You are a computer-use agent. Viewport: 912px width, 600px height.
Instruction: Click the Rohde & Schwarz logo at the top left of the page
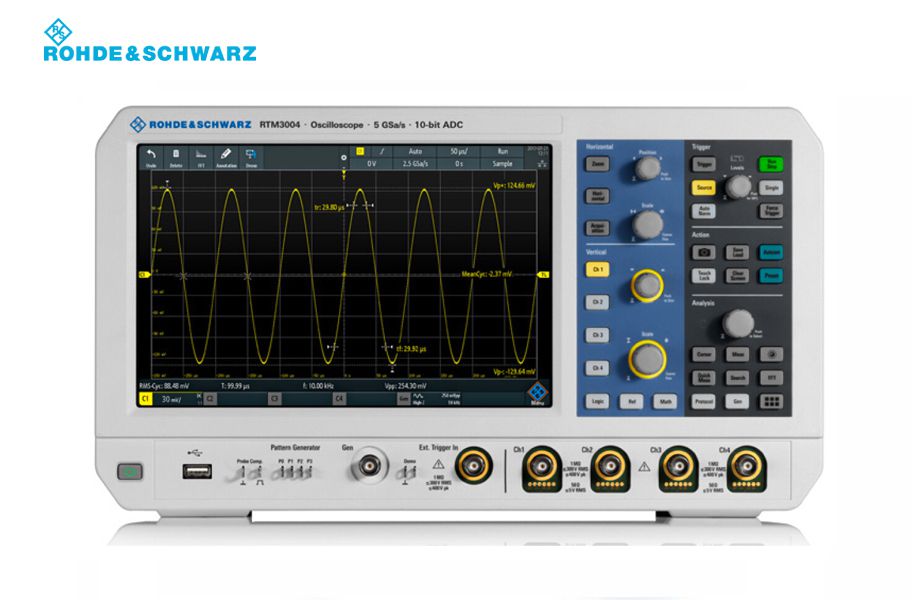150,40
